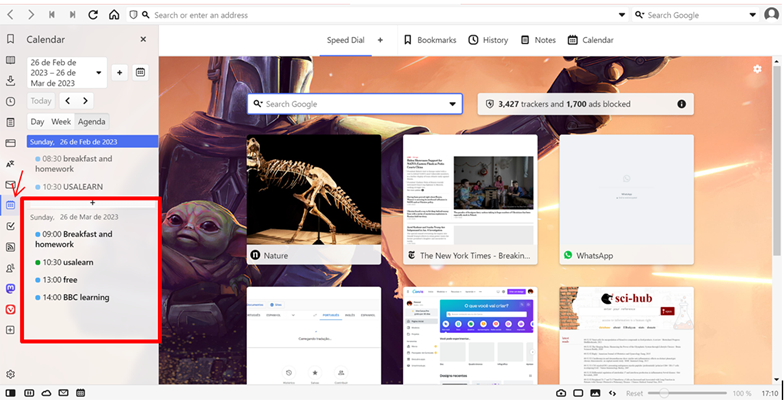The width and height of the screenshot is (784, 400).
Task: Open sidebar Settings gear
Action: [x=10, y=374]
